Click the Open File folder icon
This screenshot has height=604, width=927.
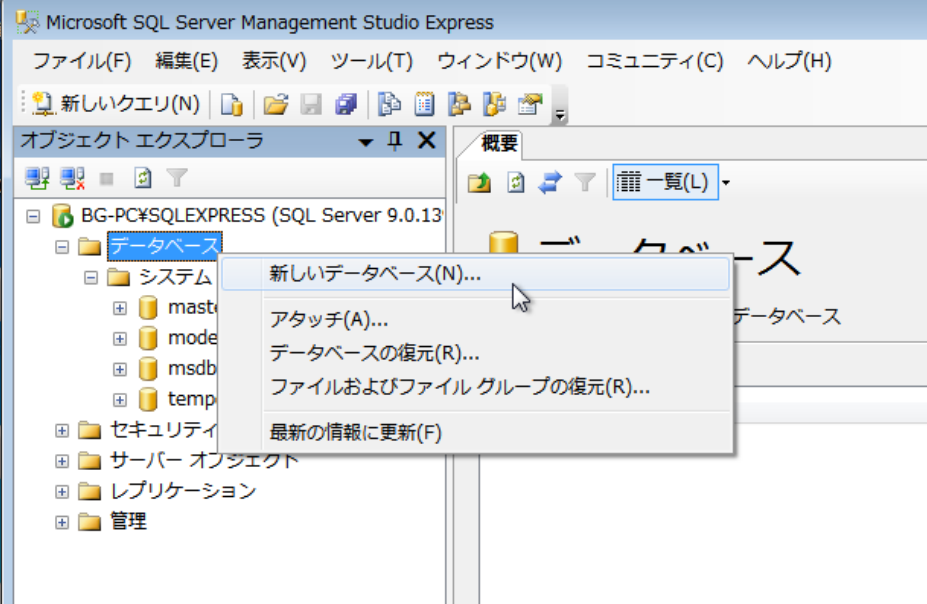tap(275, 104)
